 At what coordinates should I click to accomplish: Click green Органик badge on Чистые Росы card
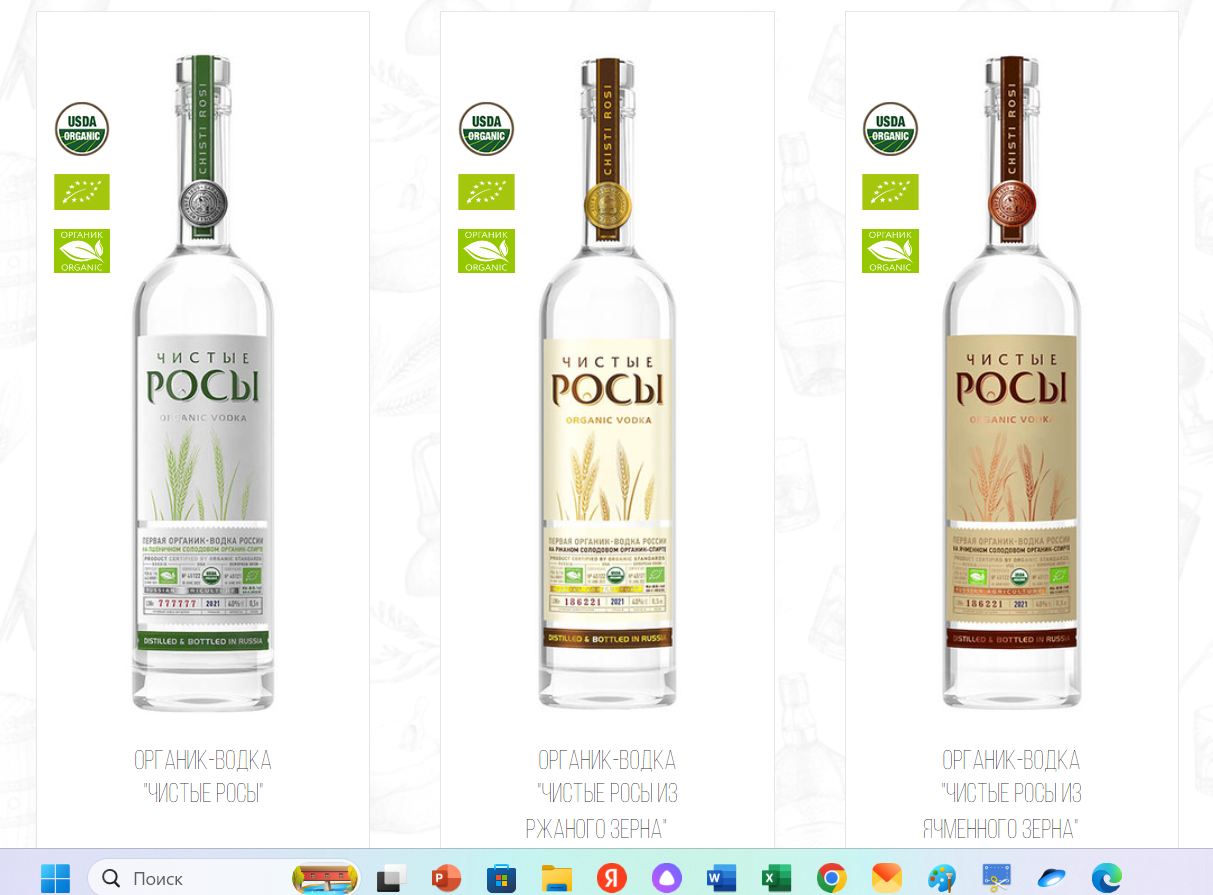(x=82, y=251)
